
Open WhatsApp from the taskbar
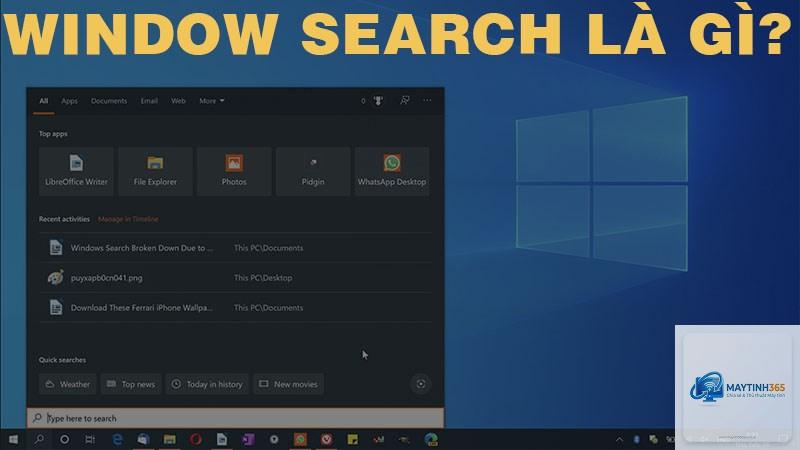coord(301,439)
